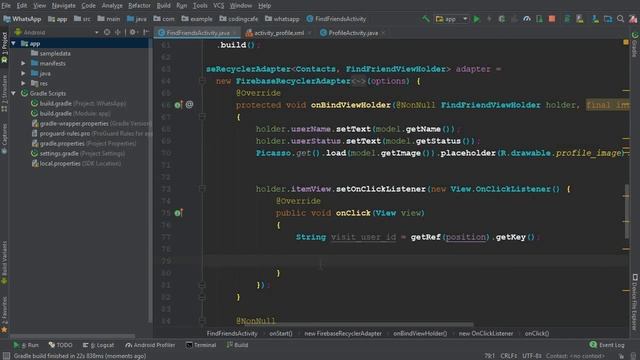
Task: Select the proguard-rules.pro file
Action: tap(92, 133)
